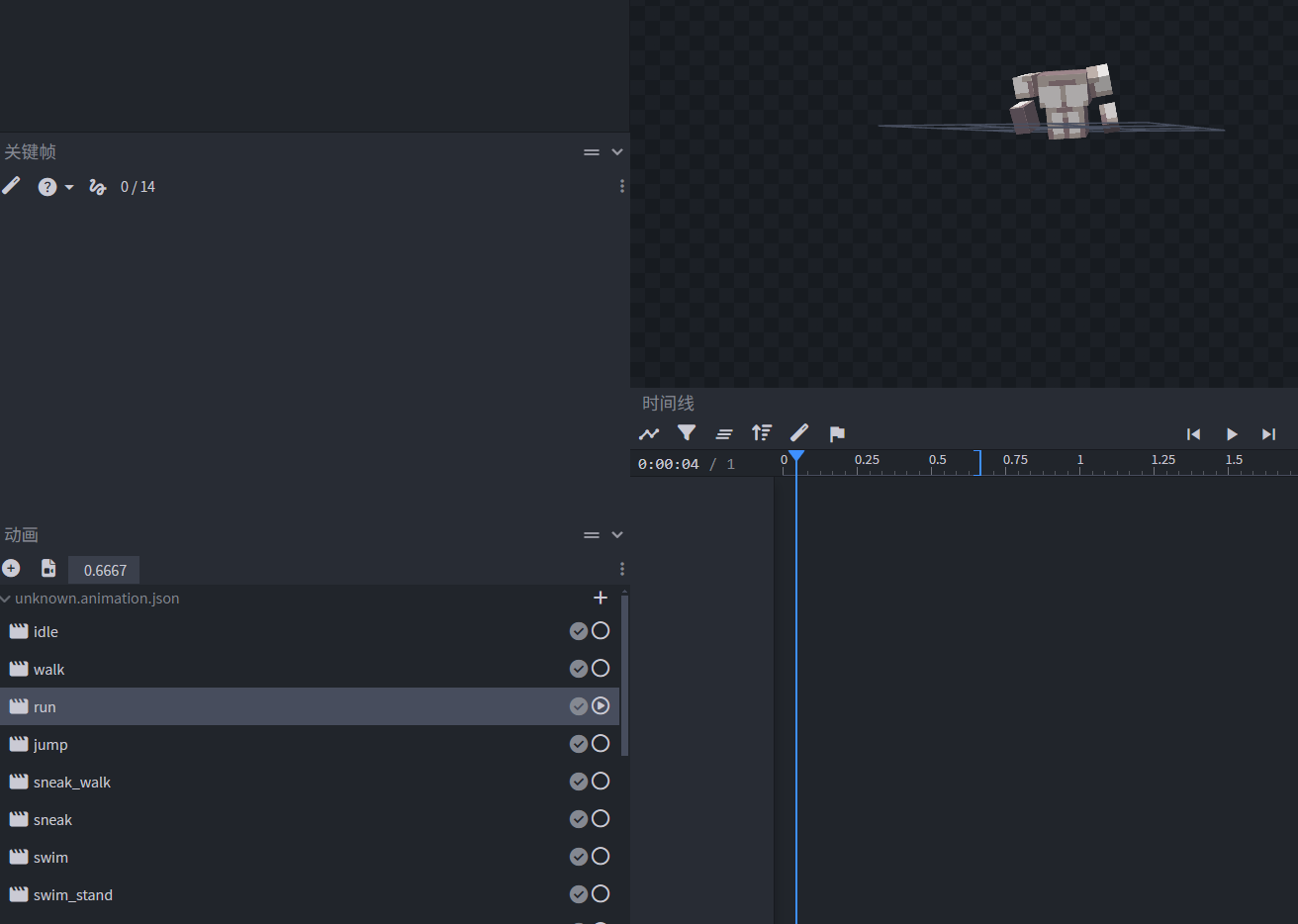1298x924 pixels.
Task: Toggle saved checkmark for idle animation
Action: pos(579,631)
